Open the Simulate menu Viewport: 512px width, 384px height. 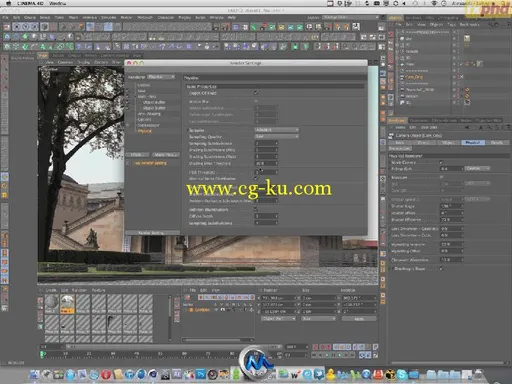point(108,17)
